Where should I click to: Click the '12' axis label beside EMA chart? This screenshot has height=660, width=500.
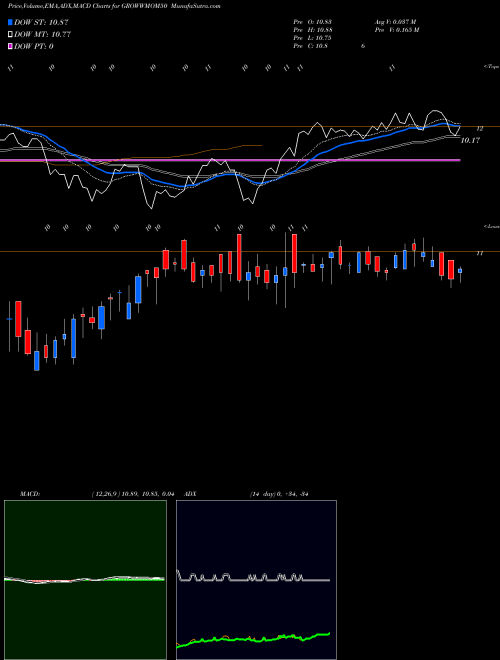pos(480,128)
